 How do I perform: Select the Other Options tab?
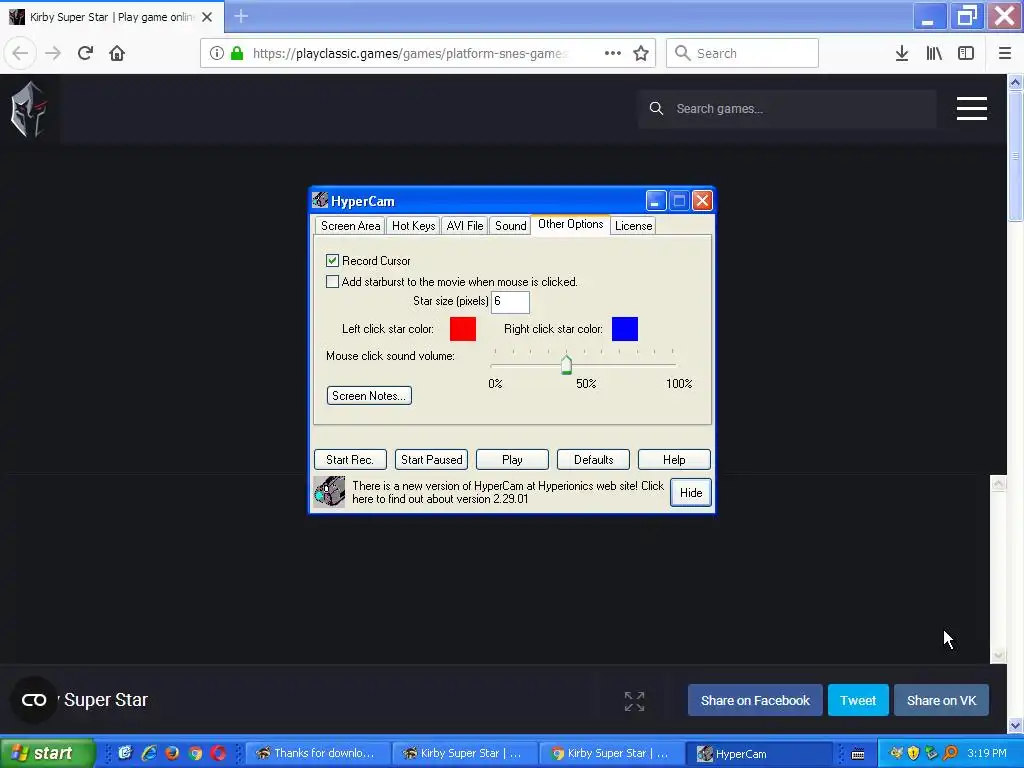click(570, 224)
